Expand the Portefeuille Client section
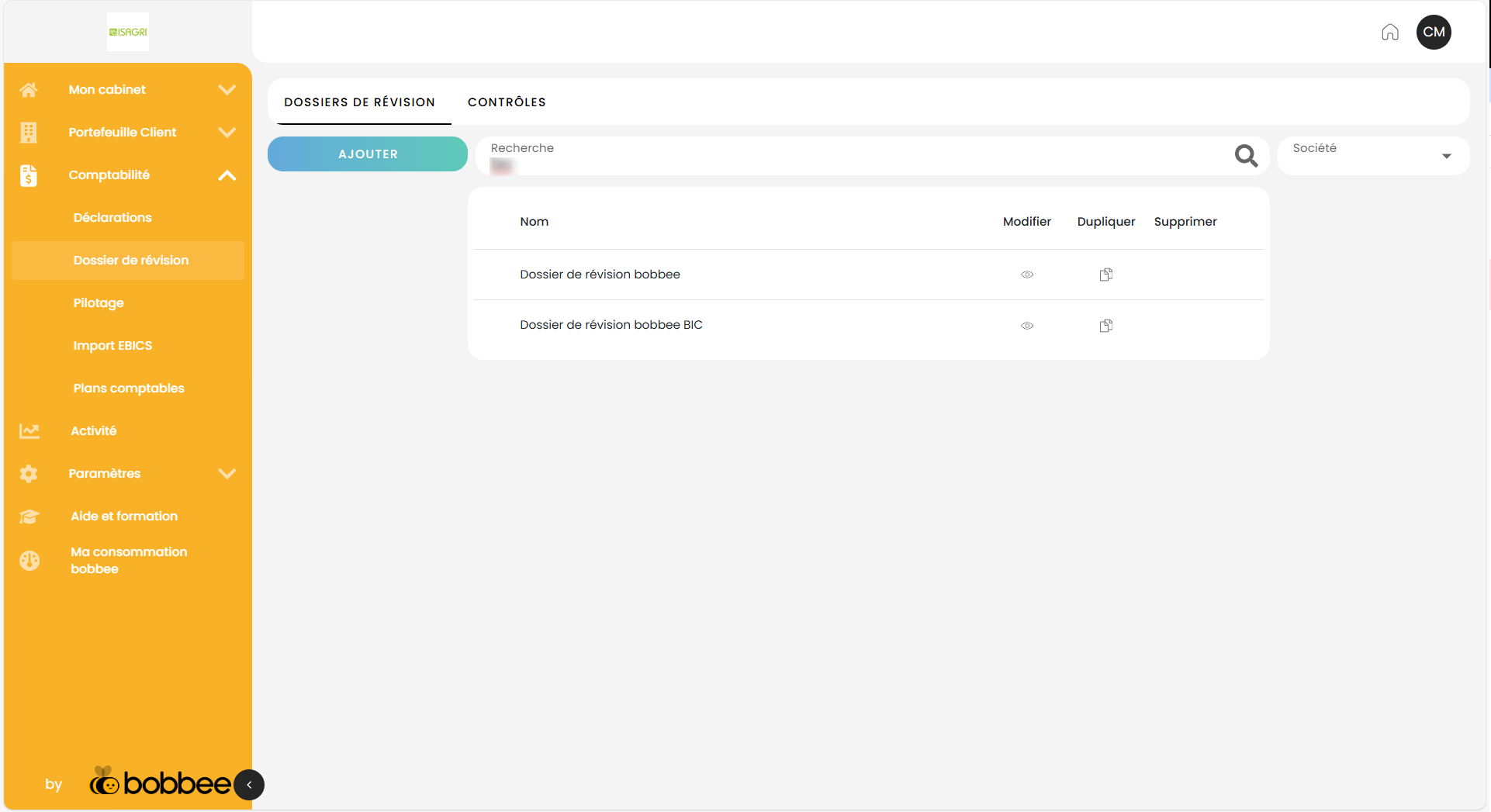This screenshot has height=812, width=1491. pyautogui.click(x=227, y=133)
